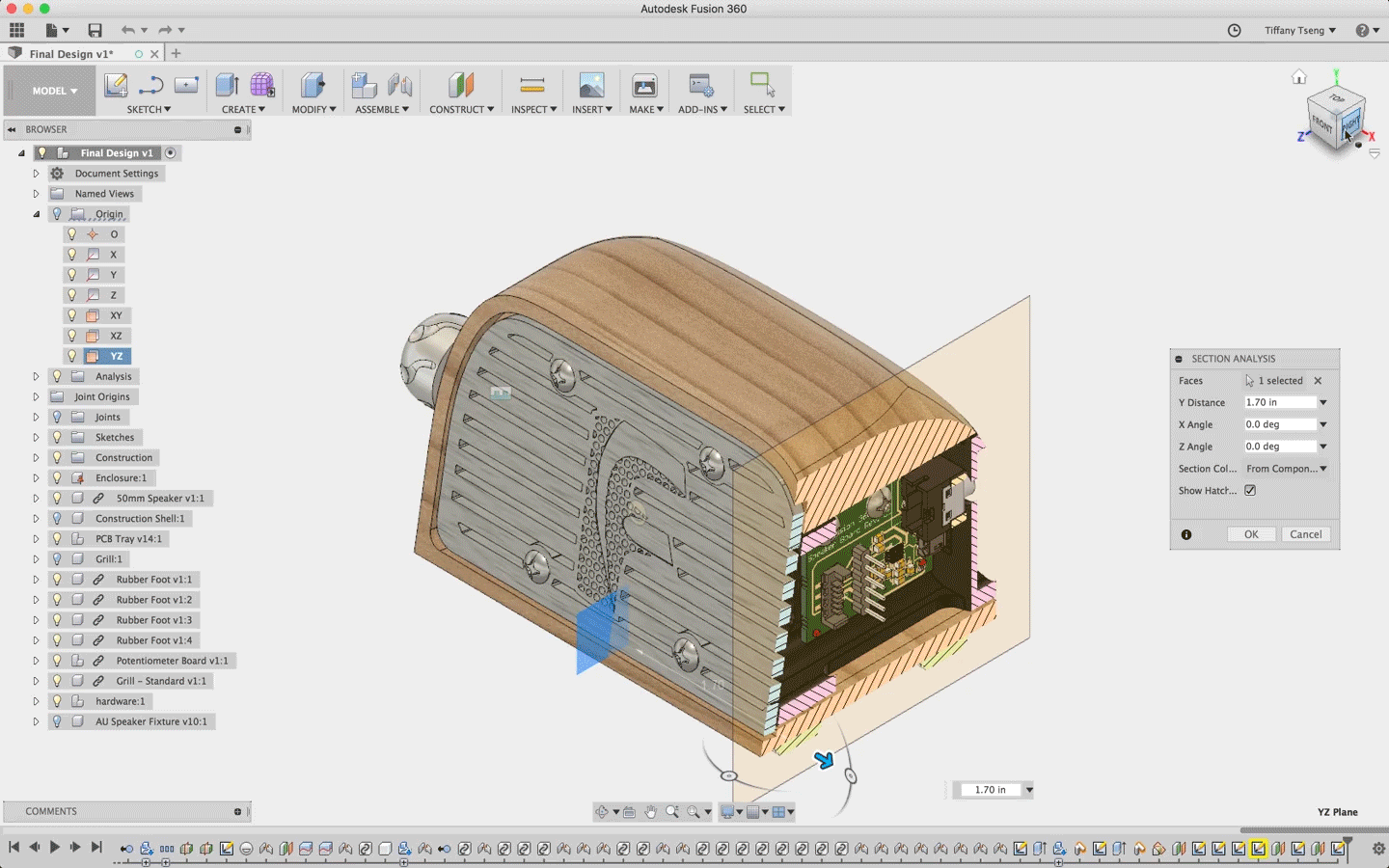Click the Extrude icon in Create group

(227, 86)
